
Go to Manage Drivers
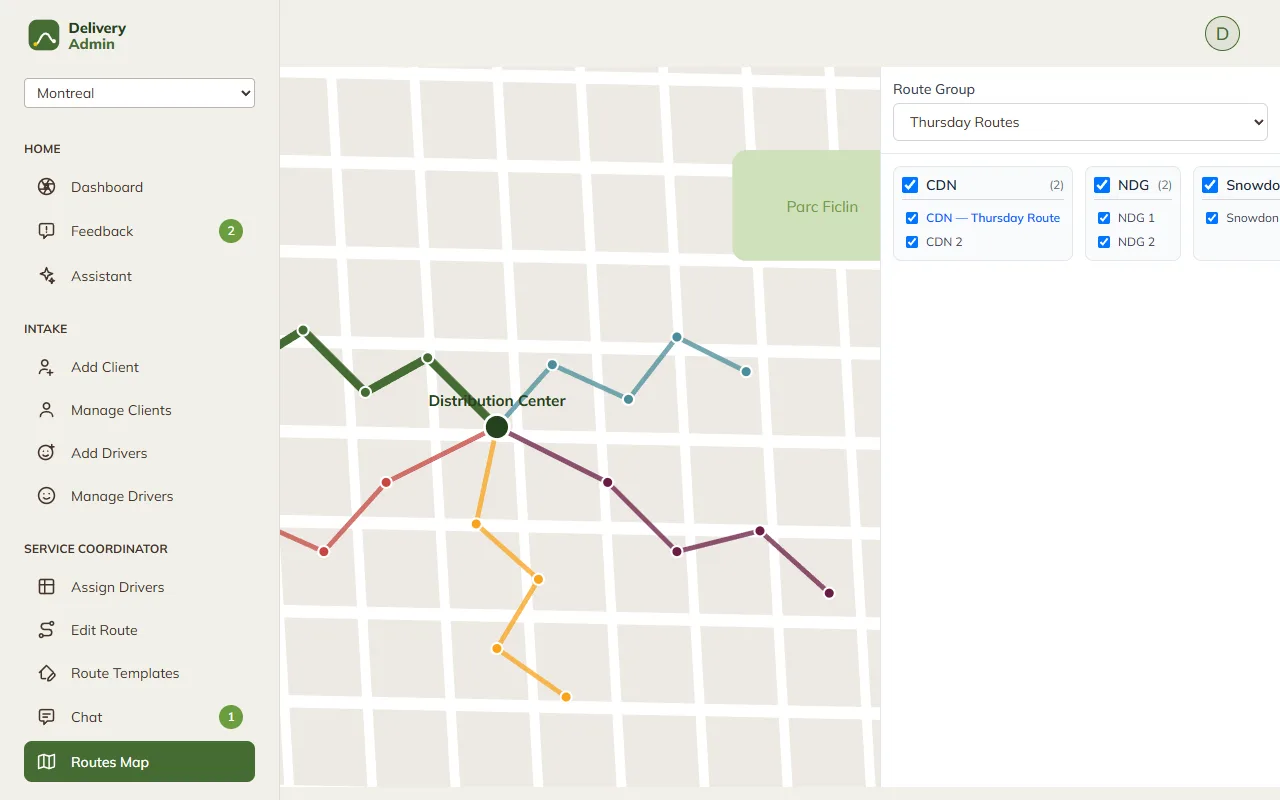(x=139, y=496)
